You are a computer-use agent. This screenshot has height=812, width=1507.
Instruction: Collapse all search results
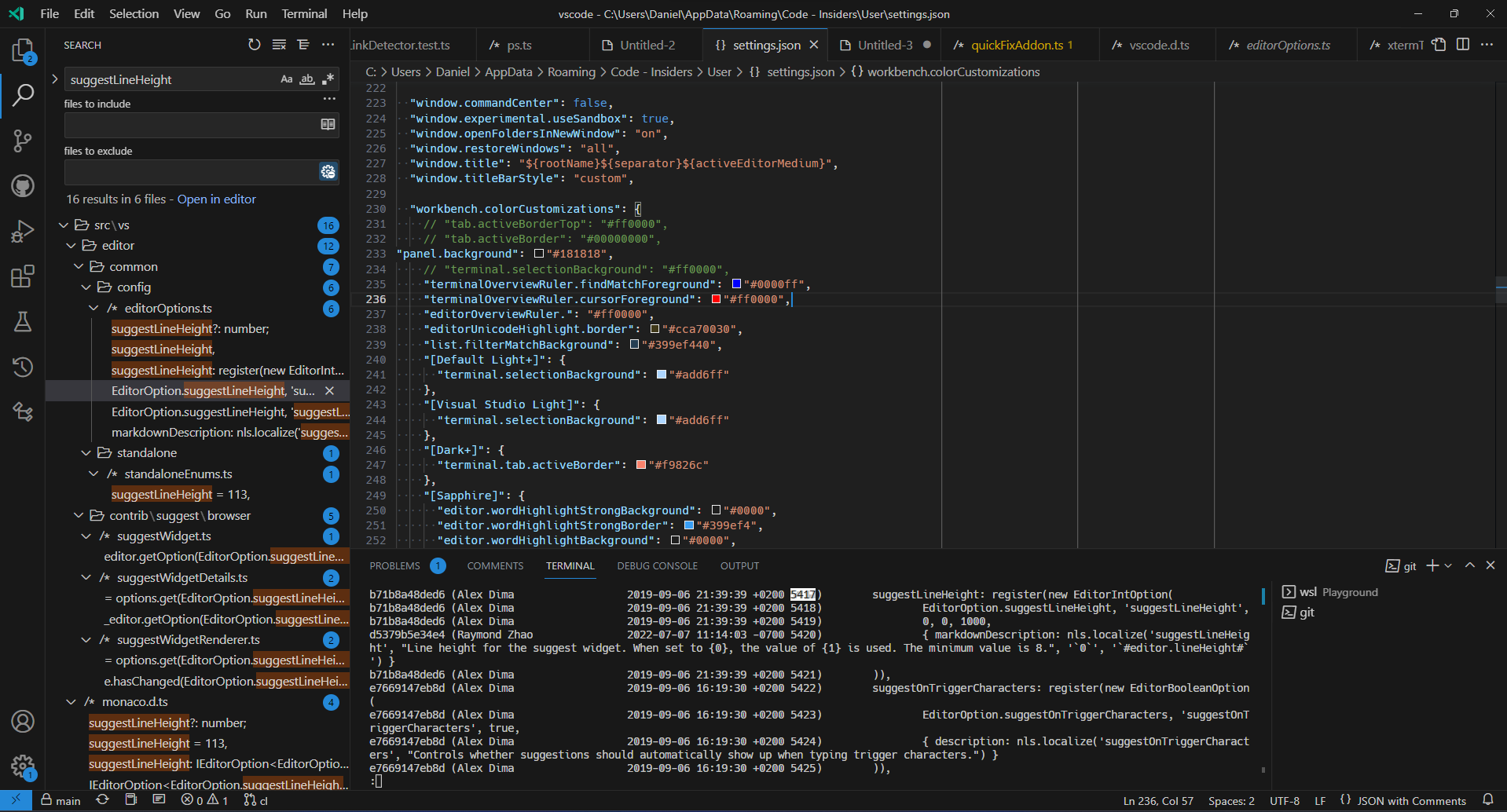point(303,45)
